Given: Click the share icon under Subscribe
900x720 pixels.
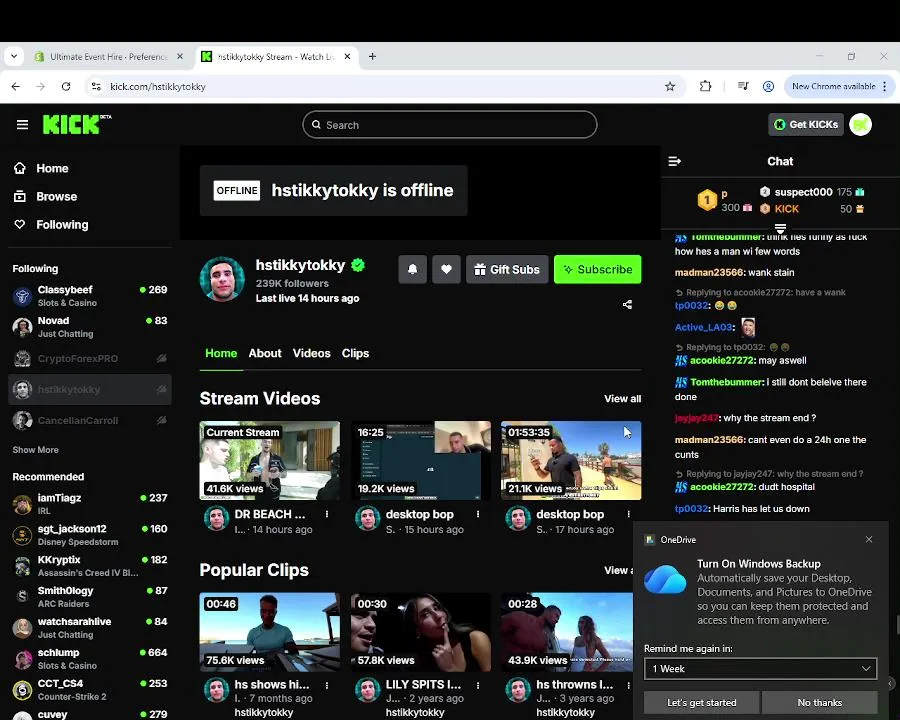Looking at the screenshot, I should coord(627,304).
